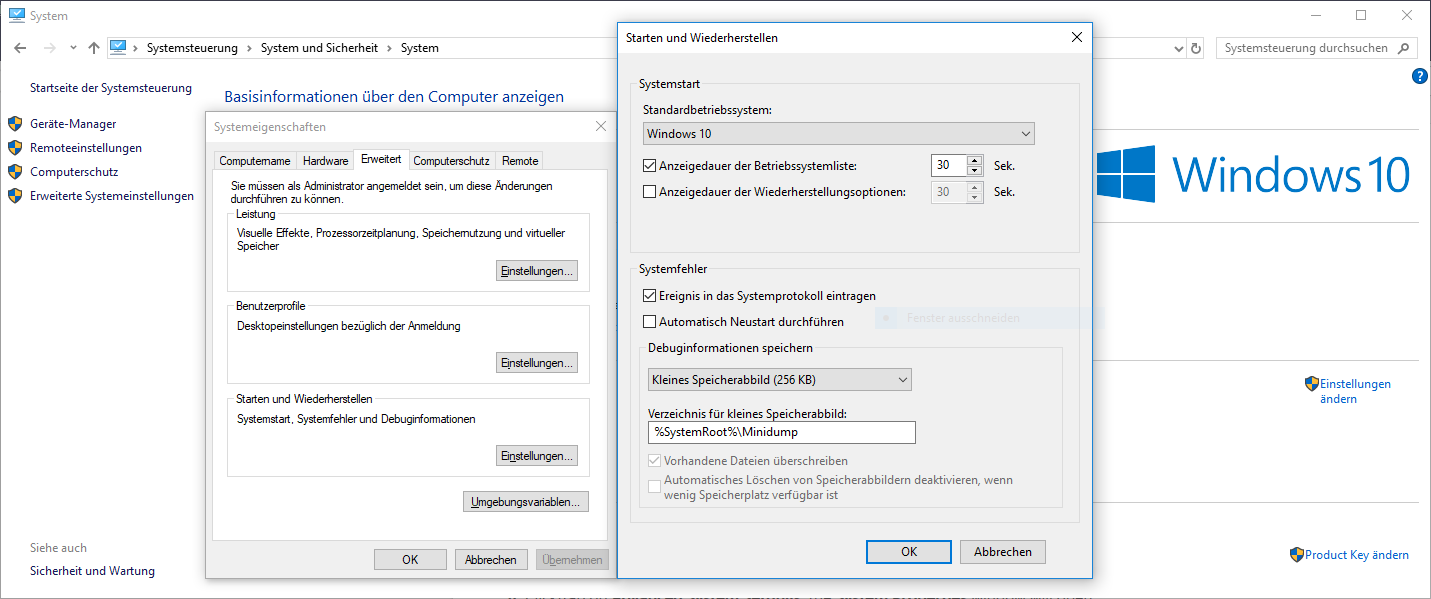1431x599 pixels.
Task: Click the search magnifier icon
Action: 1404,48
